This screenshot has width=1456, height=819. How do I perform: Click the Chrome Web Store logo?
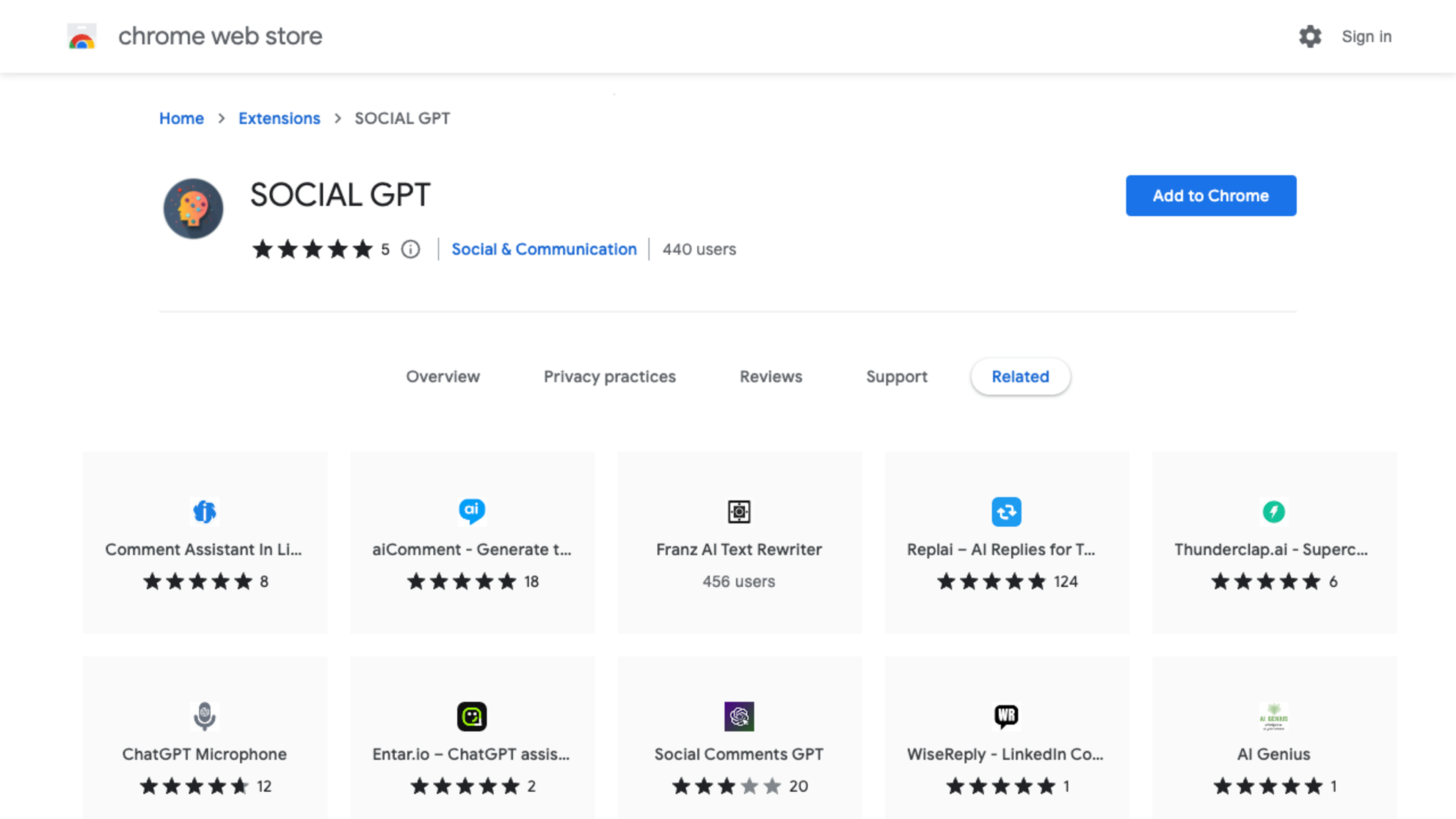click(82, 37)
